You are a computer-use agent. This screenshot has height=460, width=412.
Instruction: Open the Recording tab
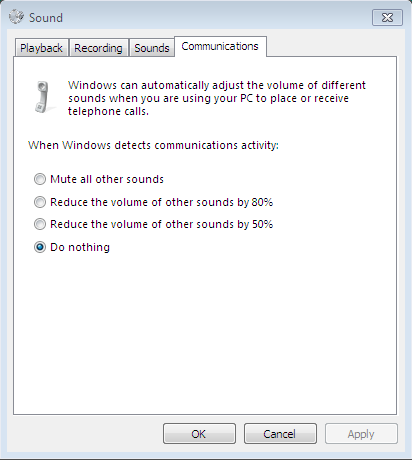[98, 48]
